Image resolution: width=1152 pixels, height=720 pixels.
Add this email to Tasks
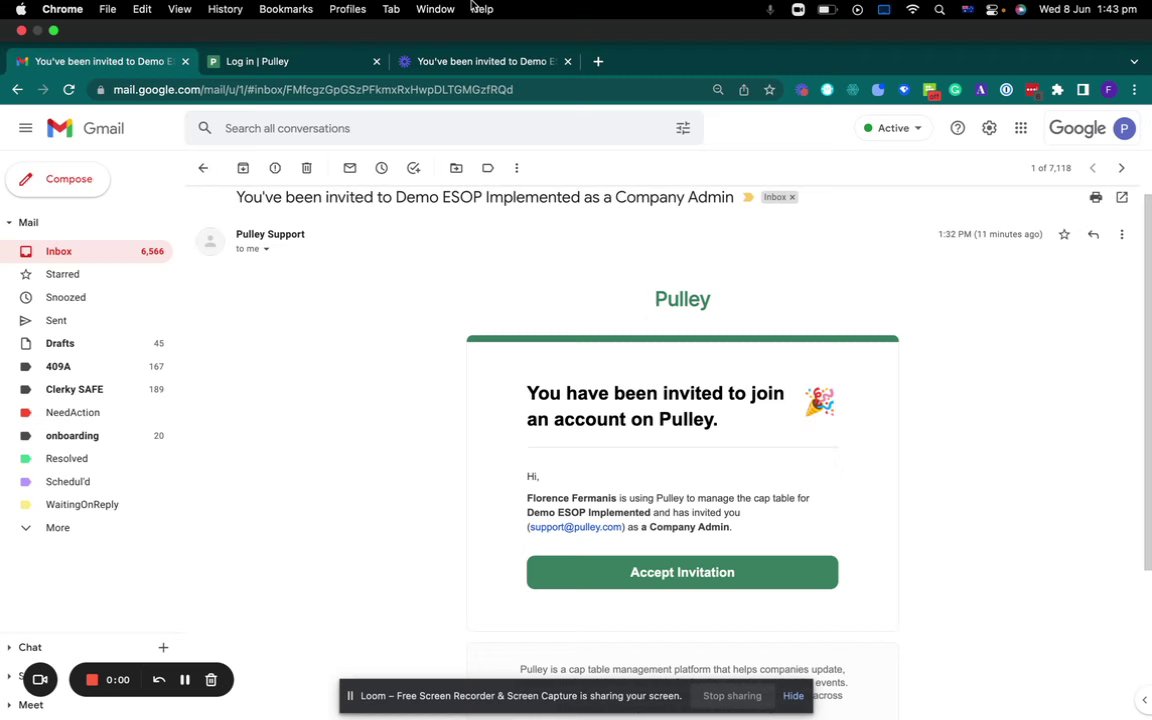click(x=413, y=168)
